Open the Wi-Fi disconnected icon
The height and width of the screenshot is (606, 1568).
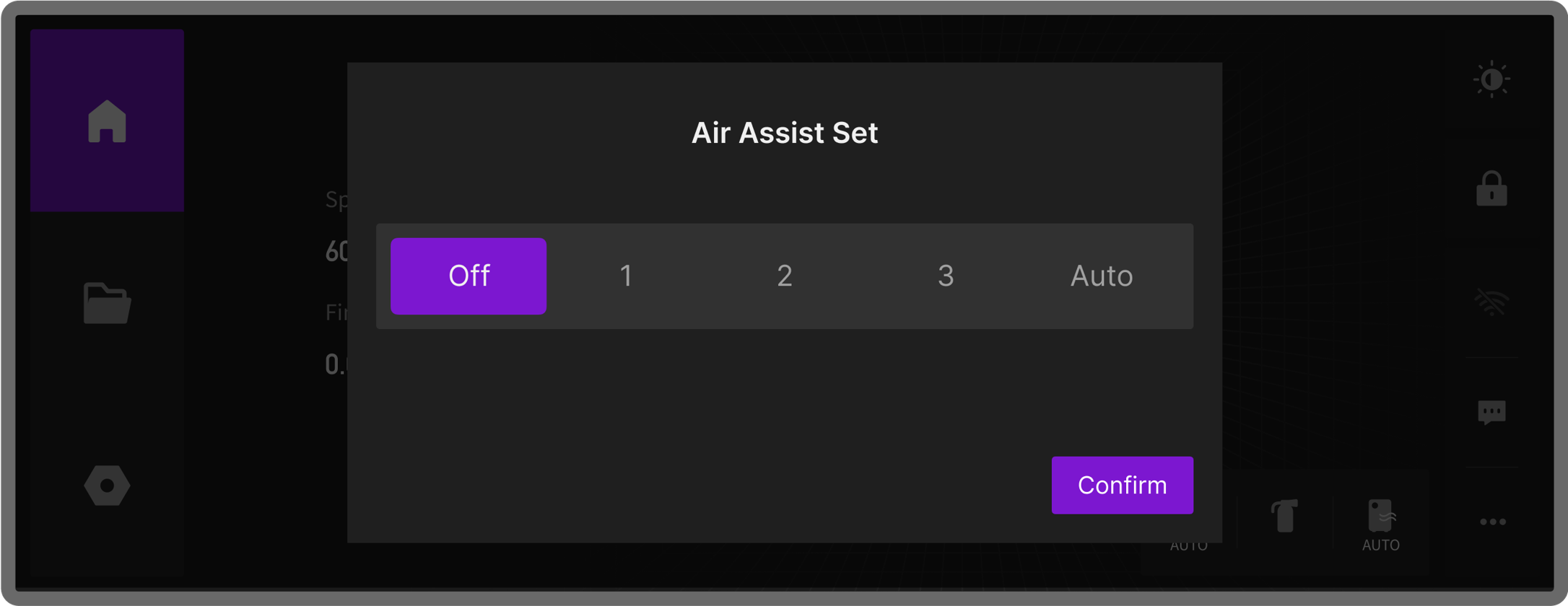point(1491,302)
